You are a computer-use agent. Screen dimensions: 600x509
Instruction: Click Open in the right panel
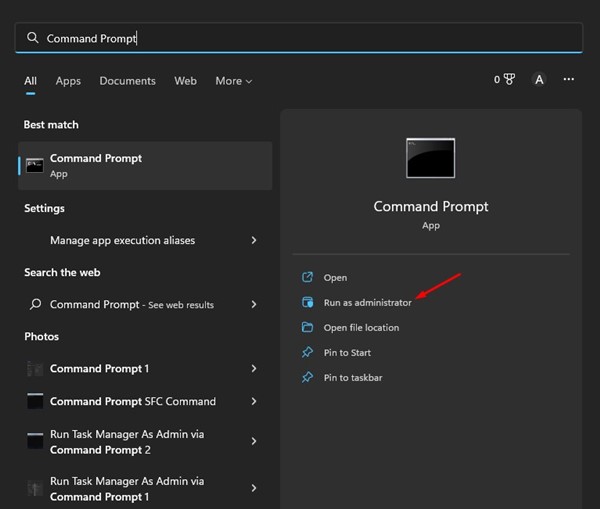(335, 278)
